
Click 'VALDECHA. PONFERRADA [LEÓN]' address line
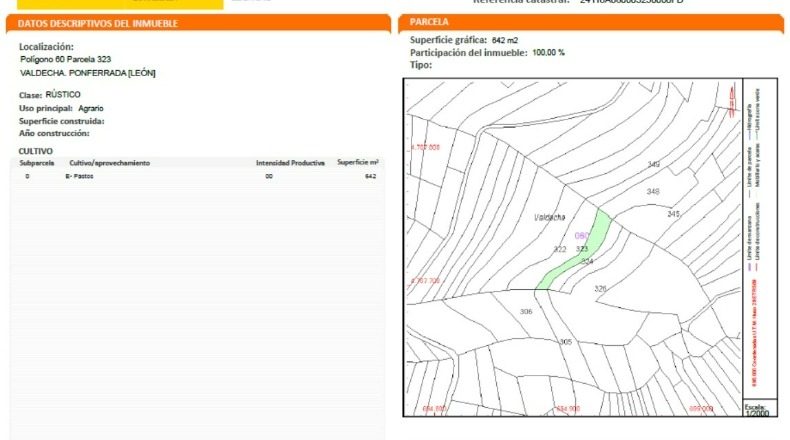(88, 73)
